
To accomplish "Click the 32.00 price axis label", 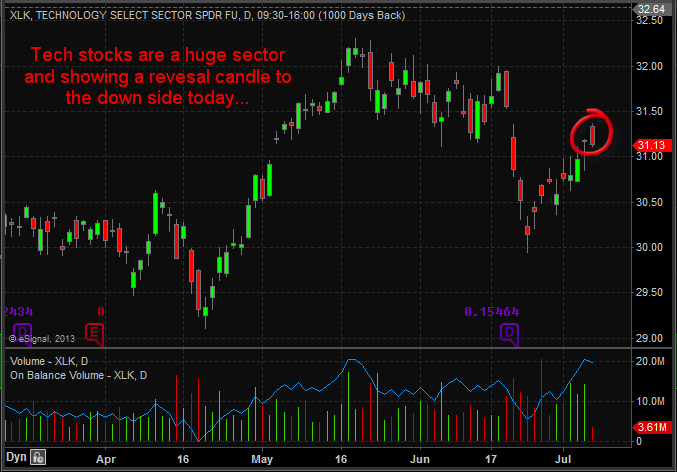I will [x=649, y=66].
